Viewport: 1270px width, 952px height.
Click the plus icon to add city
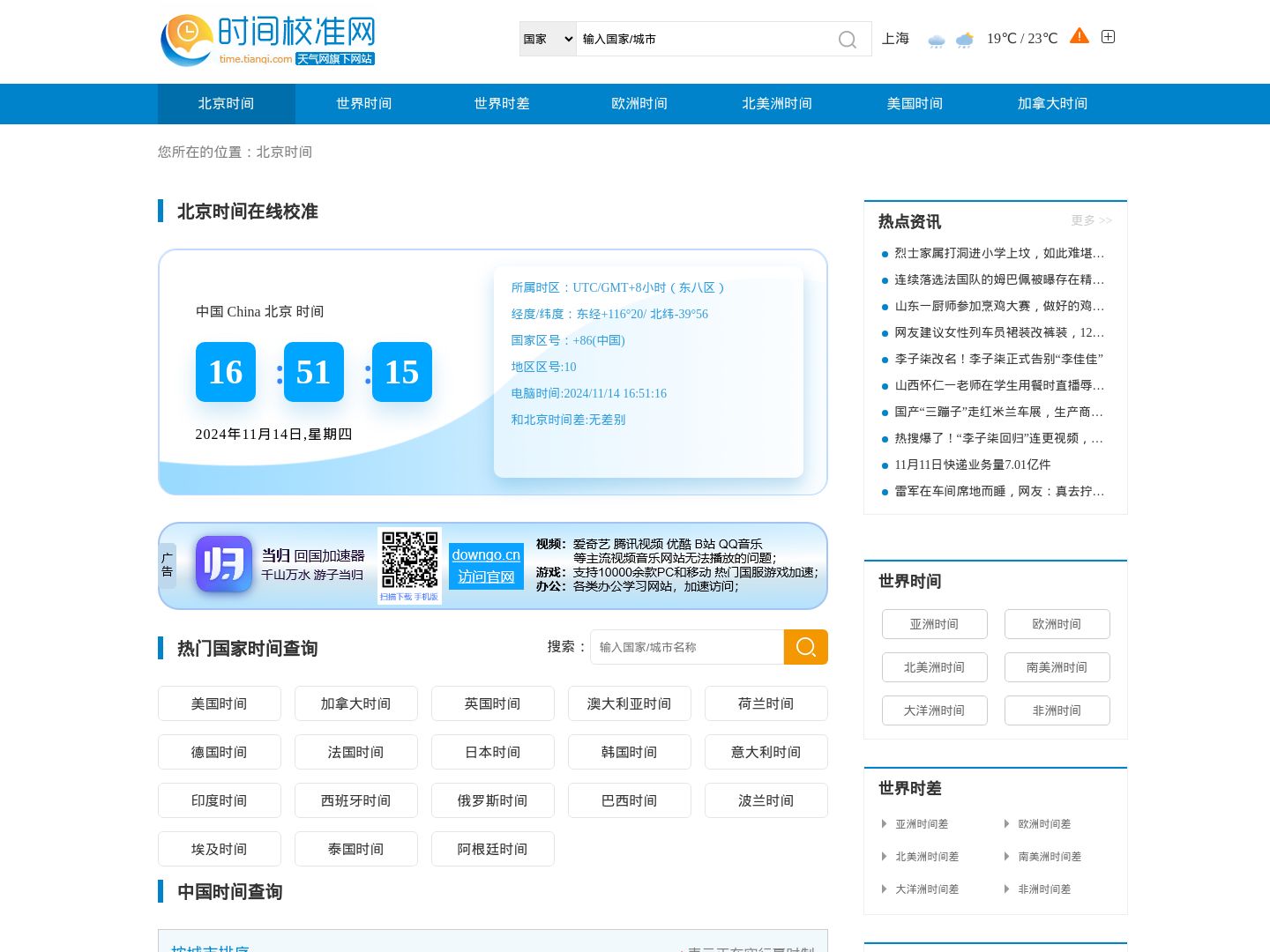point(1109,36)
